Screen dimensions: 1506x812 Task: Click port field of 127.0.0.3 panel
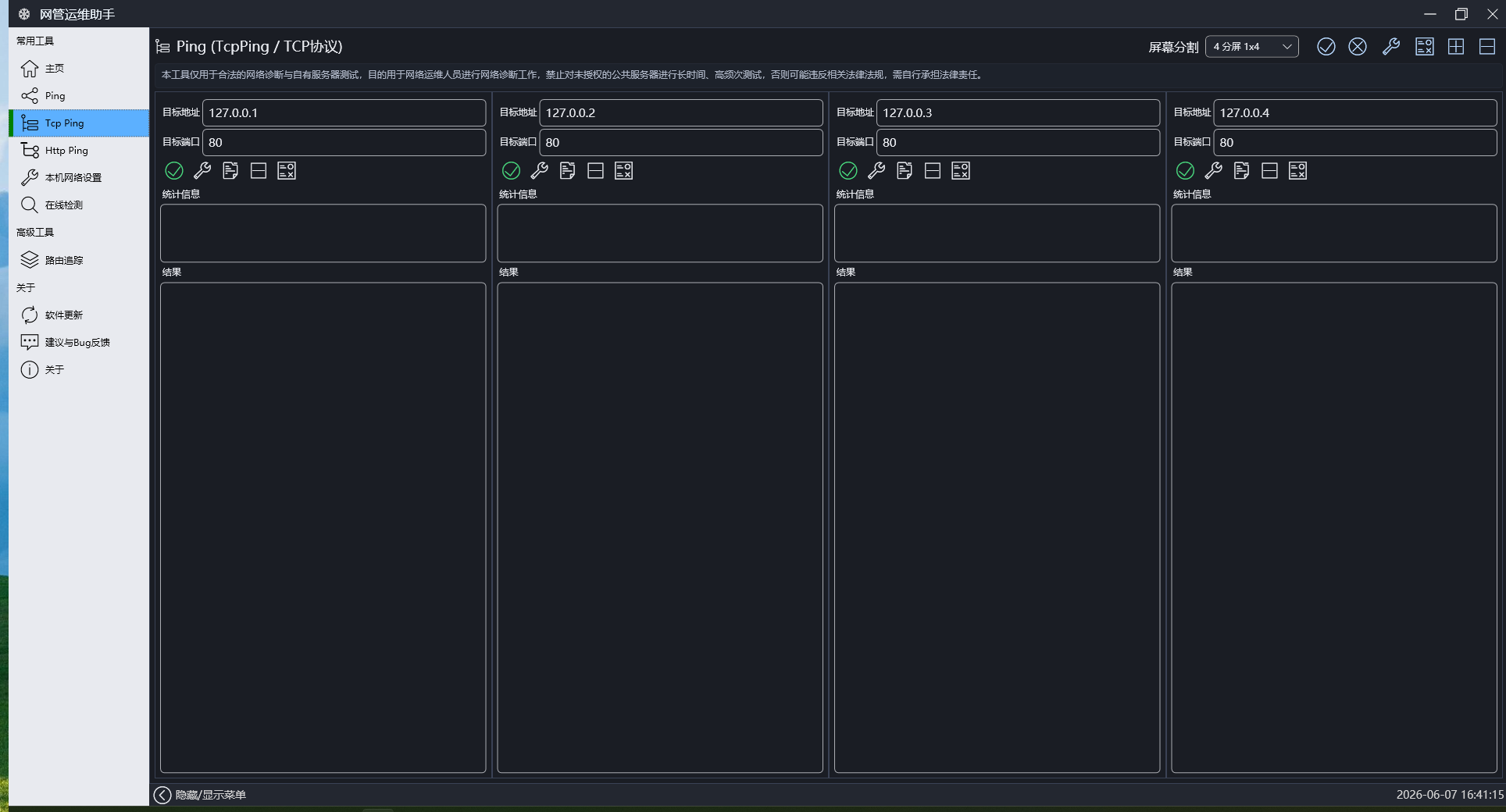coord(1018,142)
